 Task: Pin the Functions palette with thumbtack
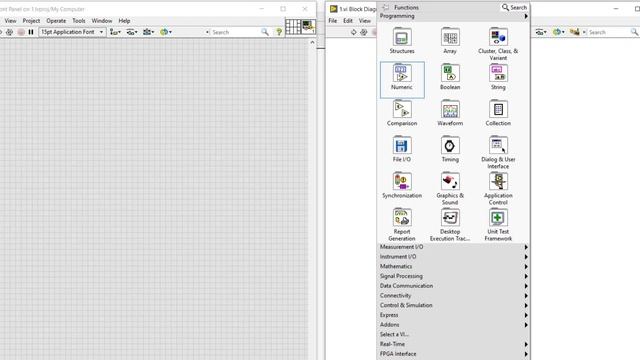pyautogui.click(x=386, y=7)
